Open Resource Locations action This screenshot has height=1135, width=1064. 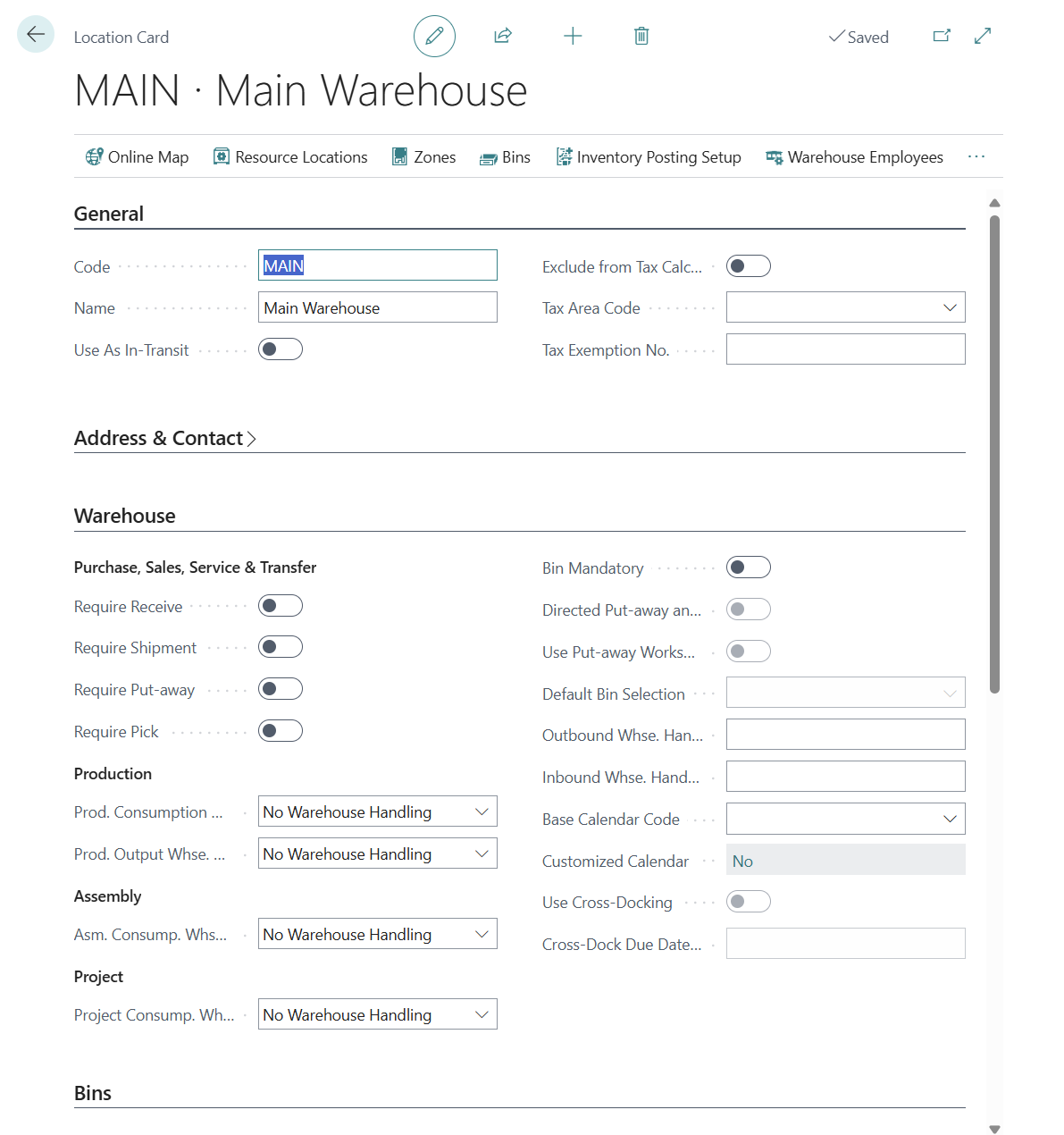[290, 157]
